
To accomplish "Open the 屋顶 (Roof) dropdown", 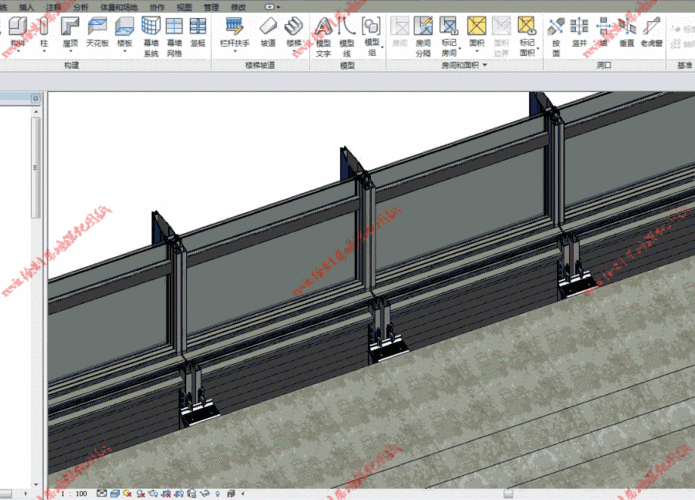I will [x=71, y=52].
